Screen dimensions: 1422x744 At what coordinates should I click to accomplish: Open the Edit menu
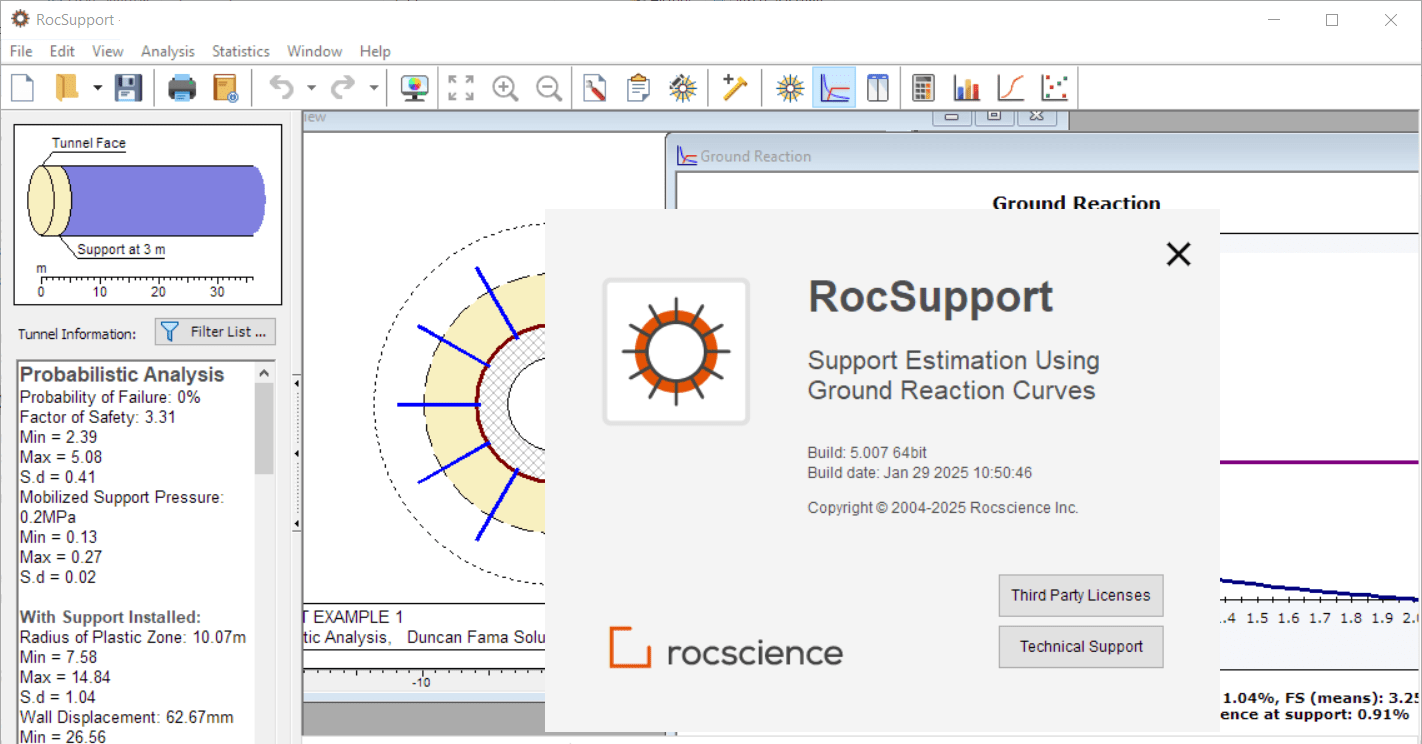(x=62, y=51)
